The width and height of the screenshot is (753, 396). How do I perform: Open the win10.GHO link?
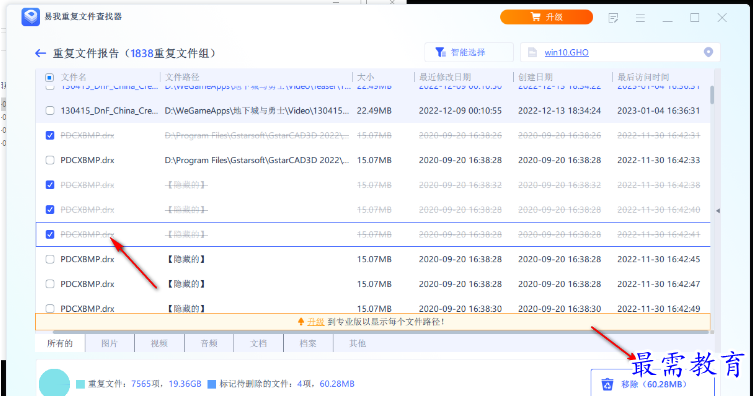pos(566,53)
